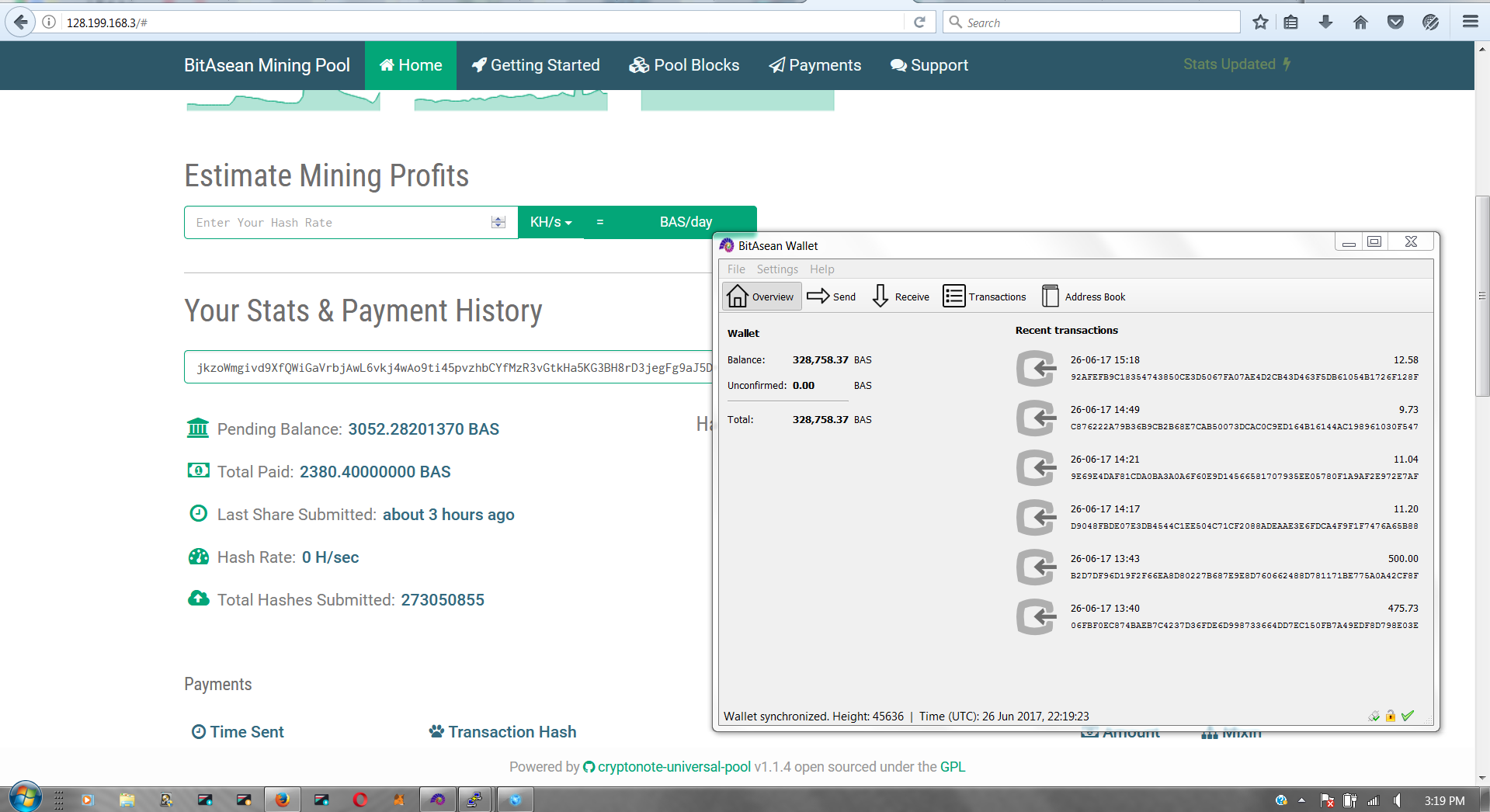The image size is (1490, 812).
Task: Click the 14:21 transaction incoming icon
Action: pos(1037,467)
